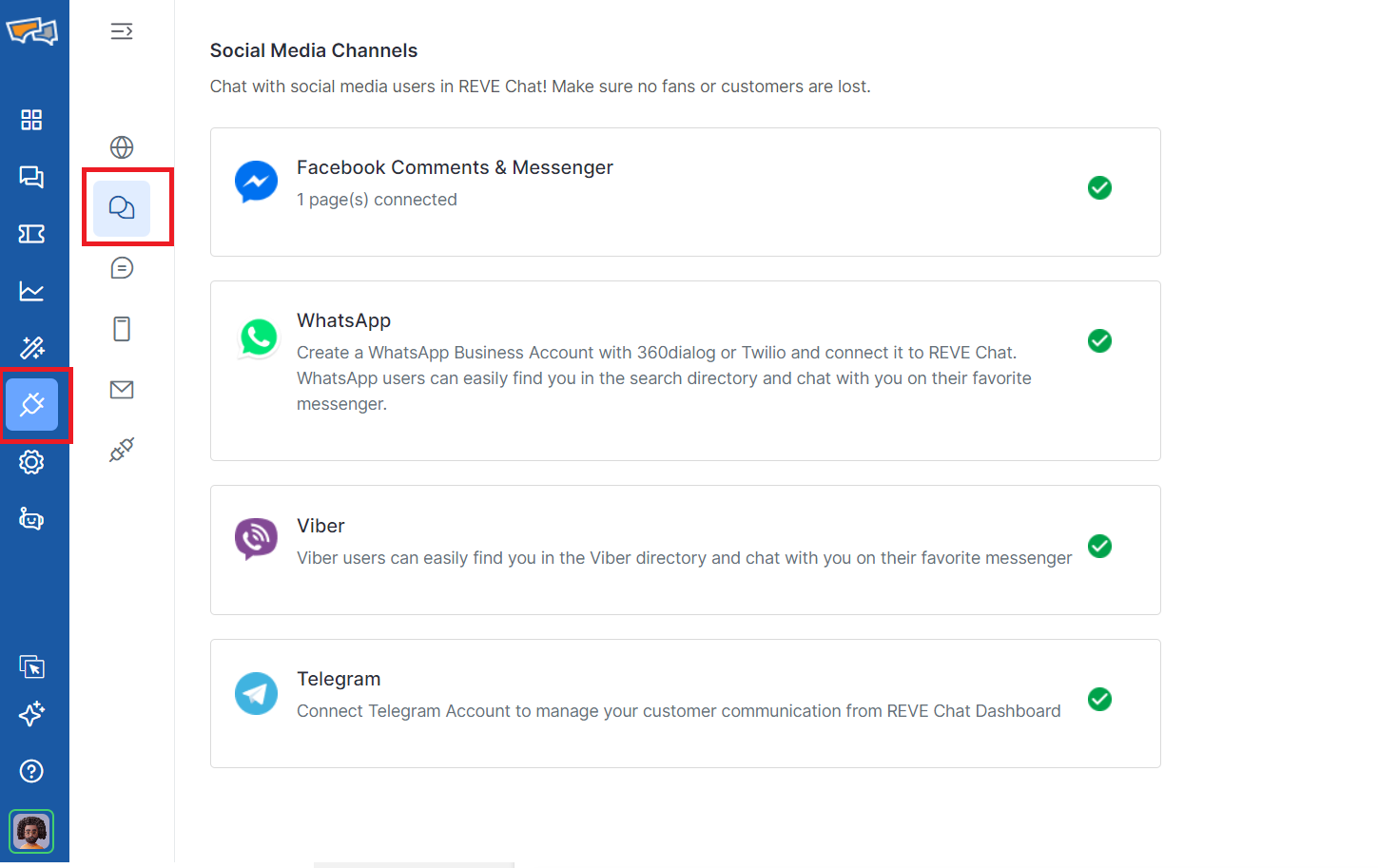
Task: Open the Reports line chart icon
Action: click(31, 291)
